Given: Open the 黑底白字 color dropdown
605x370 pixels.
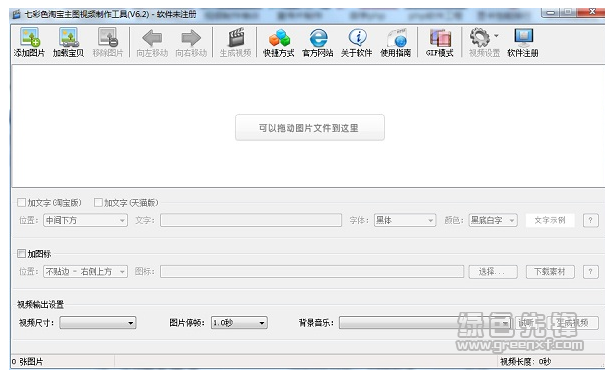Looking at the screenshot, I should coord(493,220).
